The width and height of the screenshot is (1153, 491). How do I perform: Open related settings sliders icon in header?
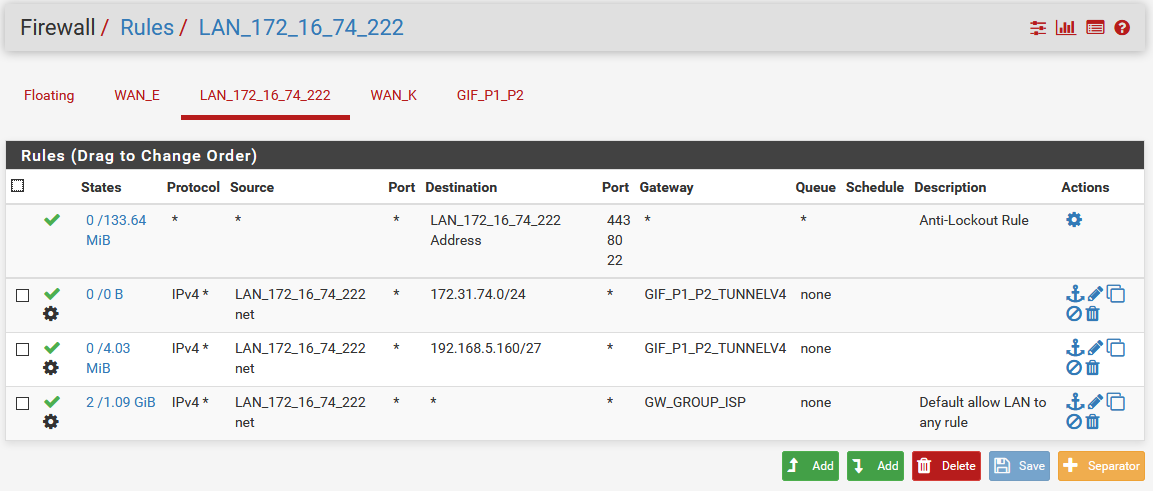pyautogui.click(x=1038, y=28)
